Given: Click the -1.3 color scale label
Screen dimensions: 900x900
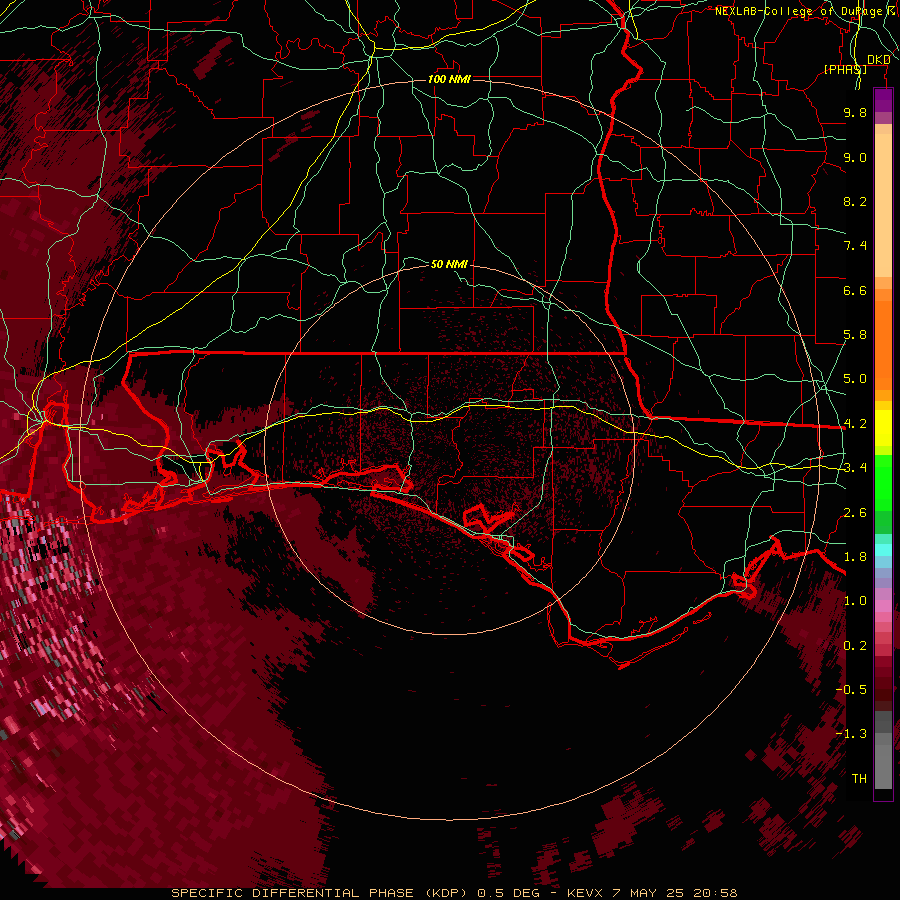Looking at the screenshot, I should pyautogui.click(x=851, y=734).
